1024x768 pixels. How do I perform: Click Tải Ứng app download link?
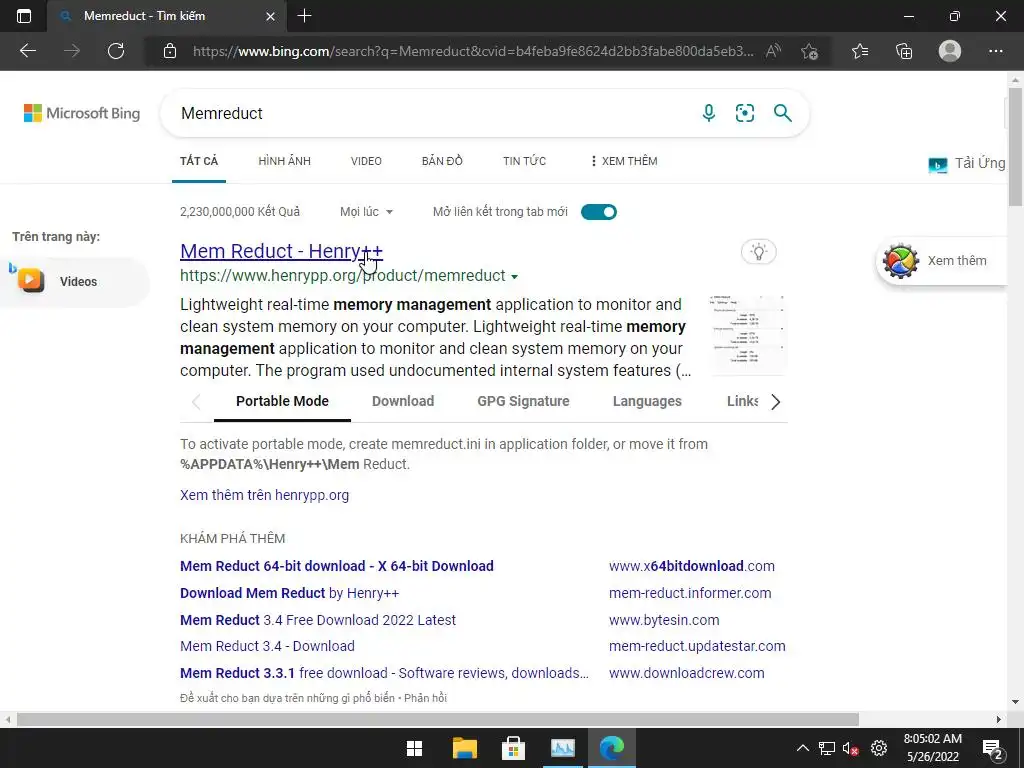[967, 163]
